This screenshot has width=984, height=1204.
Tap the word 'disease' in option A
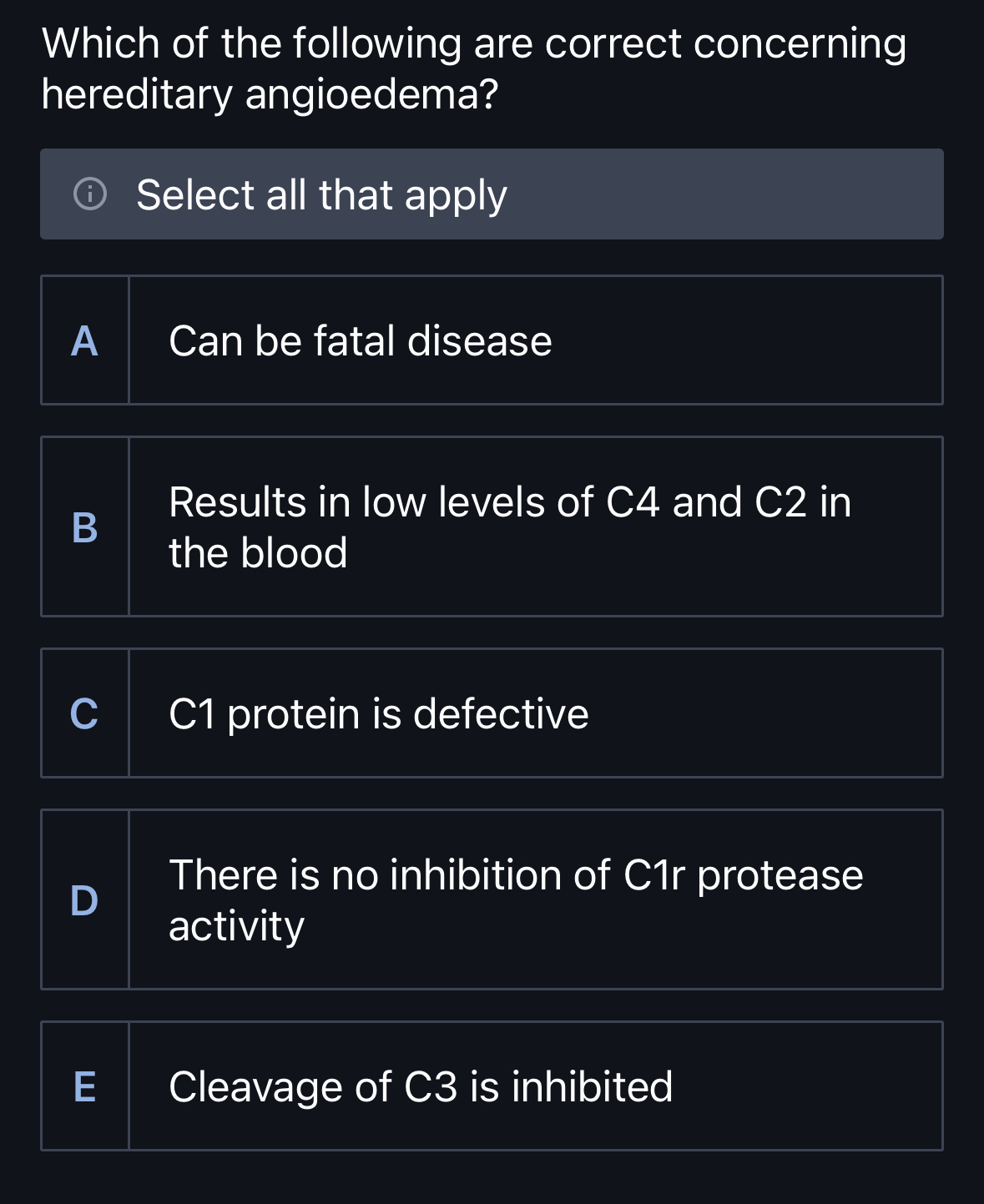(x=480, y=341)
